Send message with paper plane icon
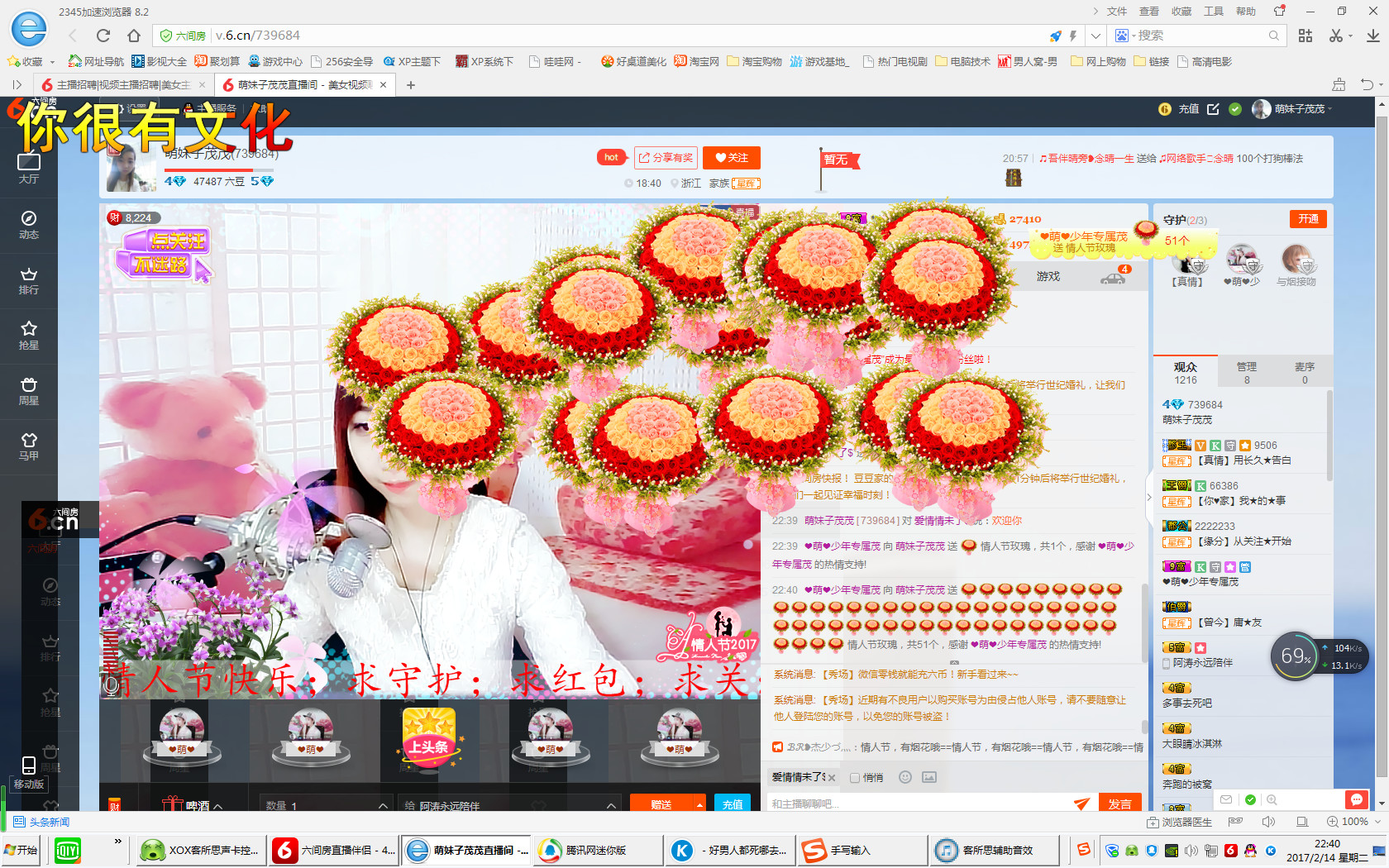1389x868 pixels. [1081, 804]
